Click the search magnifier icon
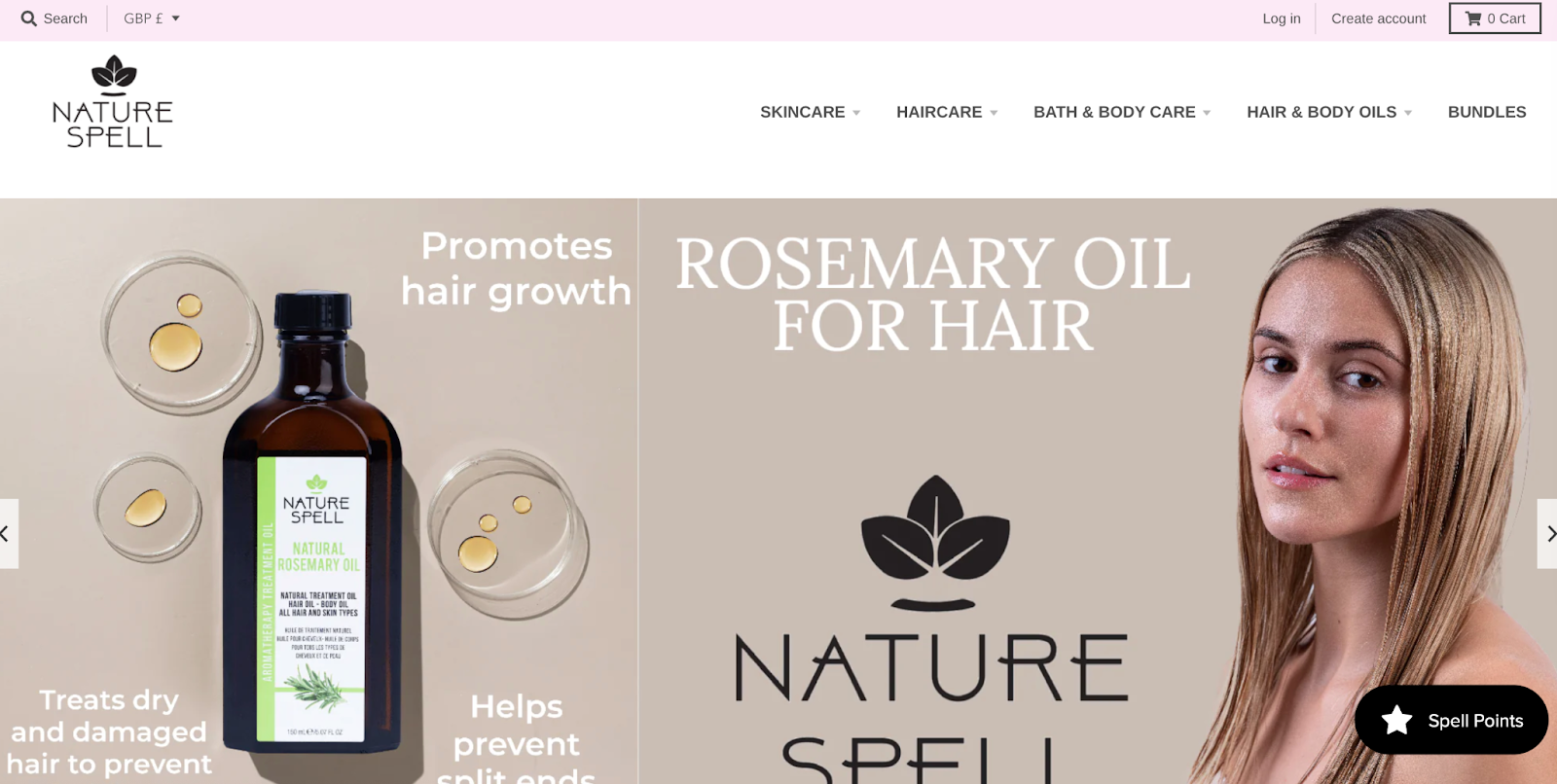The height and width of the screenshot is (784, 1557). (29, 18)
